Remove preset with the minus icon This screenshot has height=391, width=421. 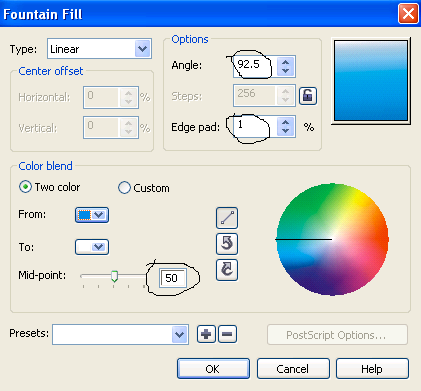(228, 334)
